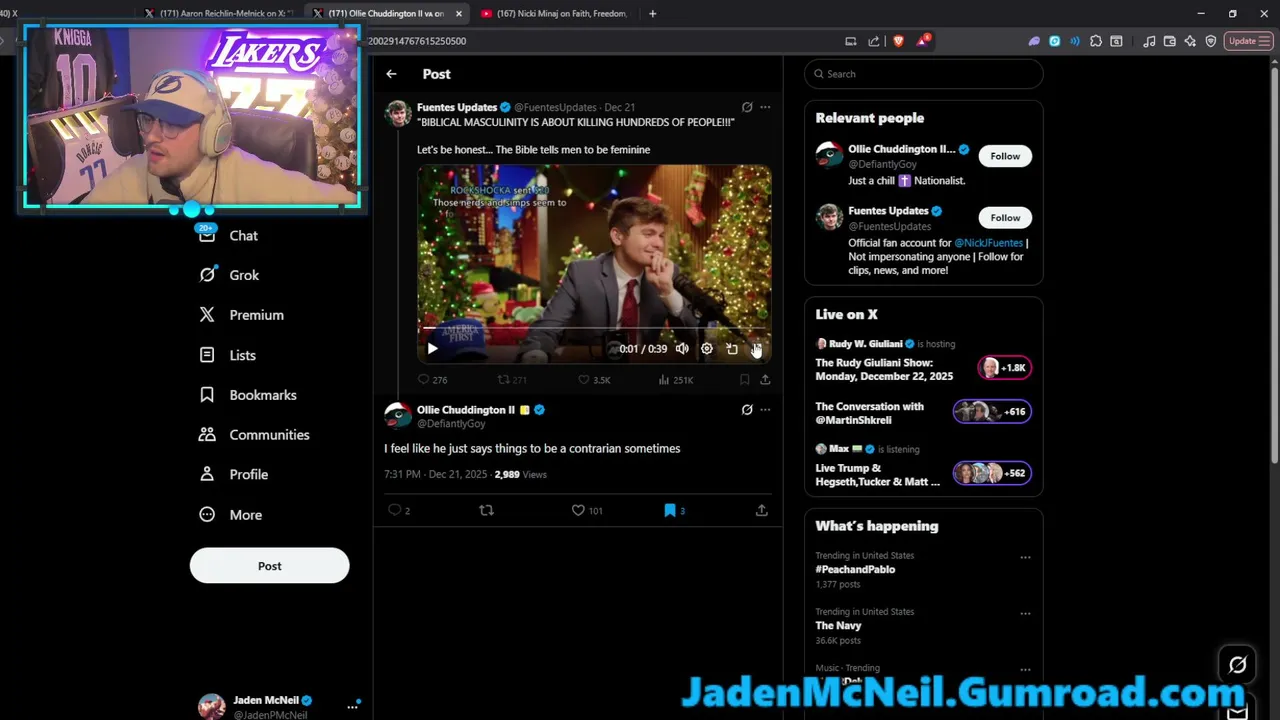Open Communities in sidebar
This screenshot has width=1280, height=720.
point(254,435)
